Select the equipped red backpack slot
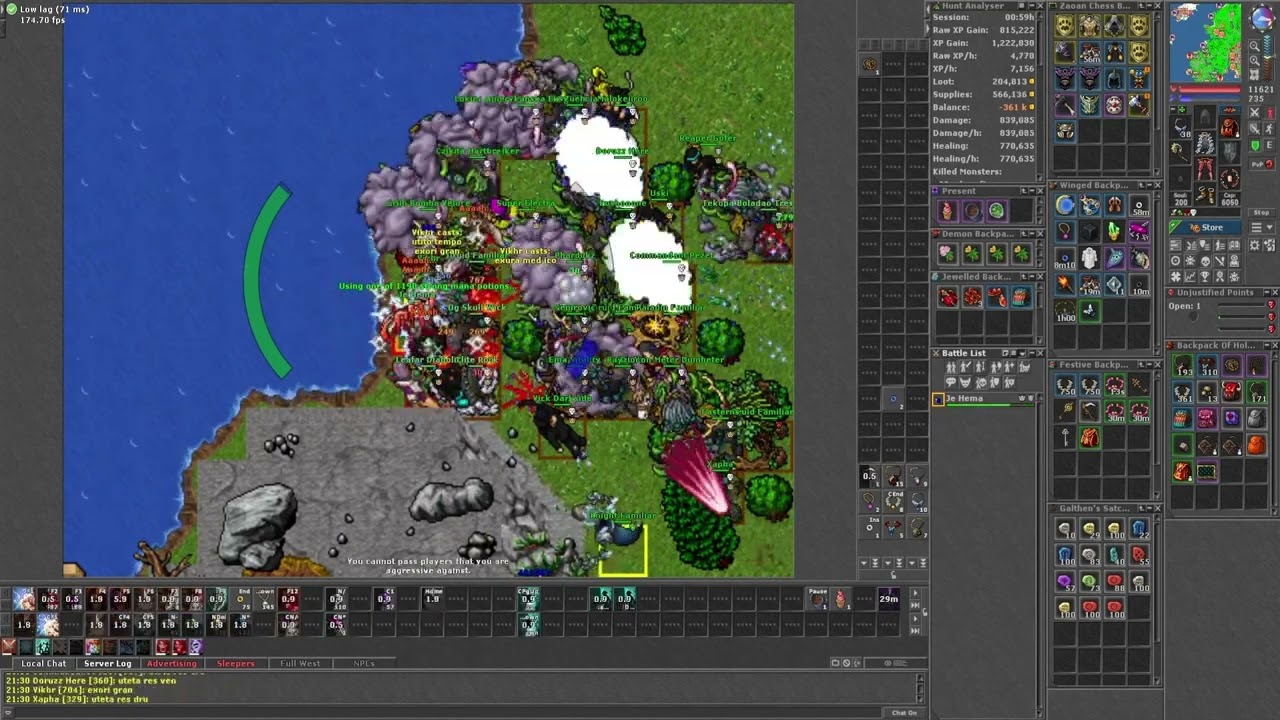 click(x=1230, y=127)
